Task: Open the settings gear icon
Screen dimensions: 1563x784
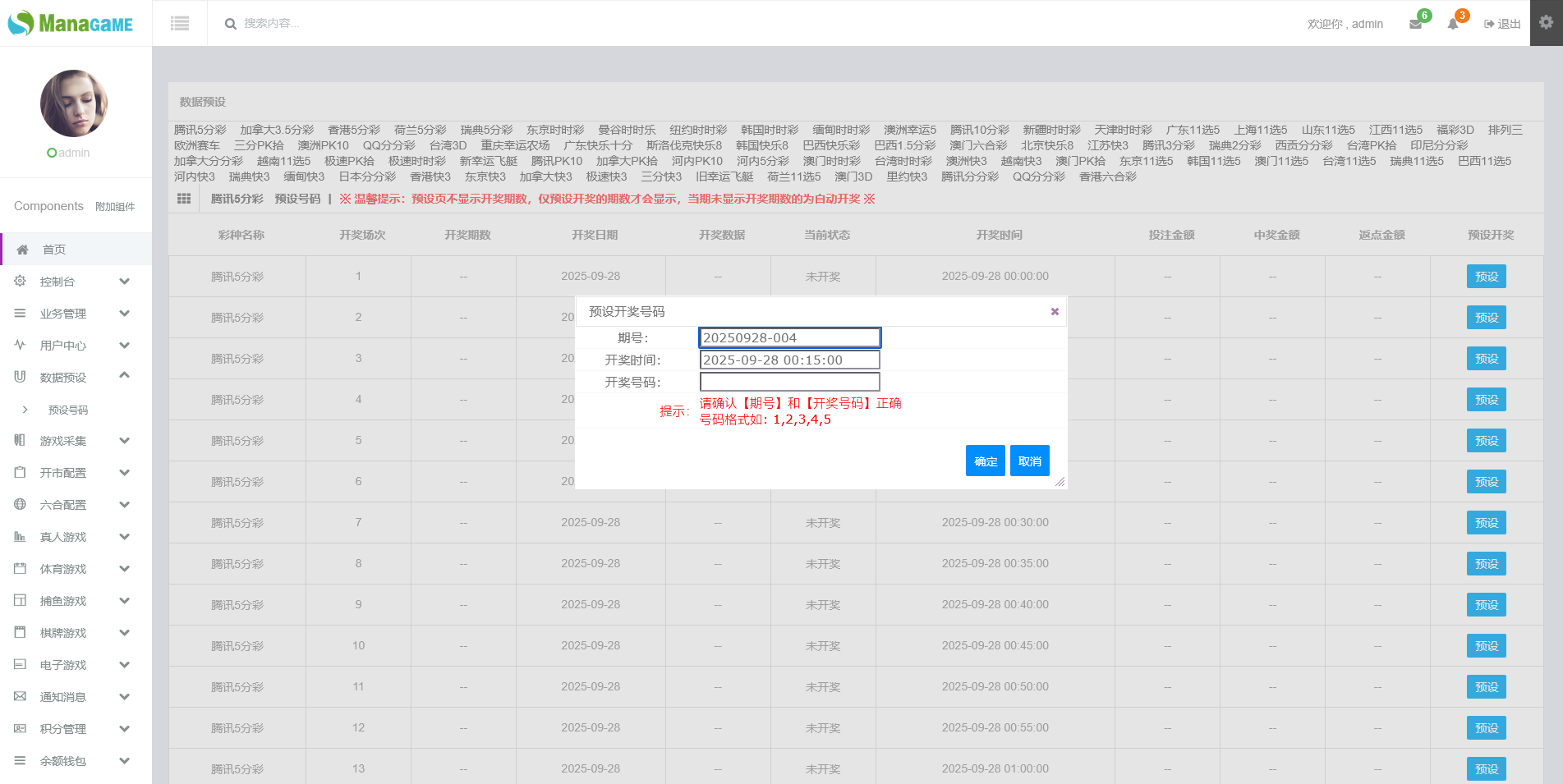Action: coord(1546,23)
